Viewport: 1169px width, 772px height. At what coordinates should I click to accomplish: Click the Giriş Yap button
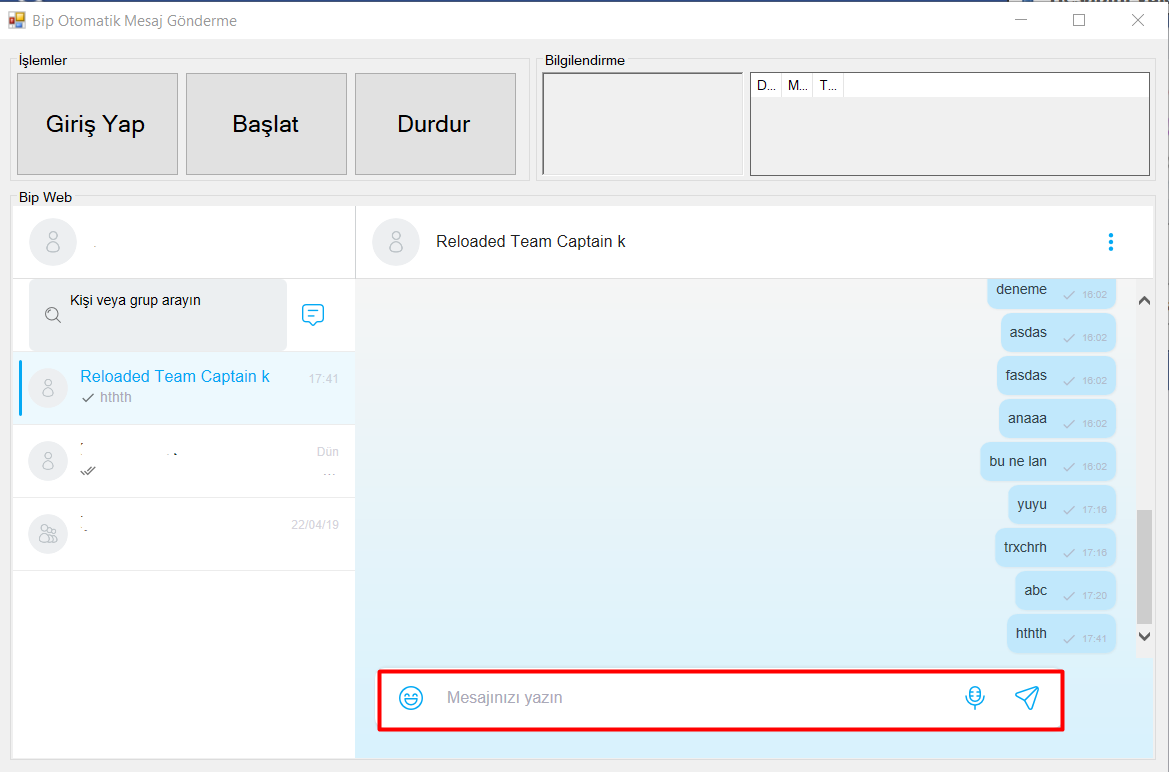coord(97,124)
